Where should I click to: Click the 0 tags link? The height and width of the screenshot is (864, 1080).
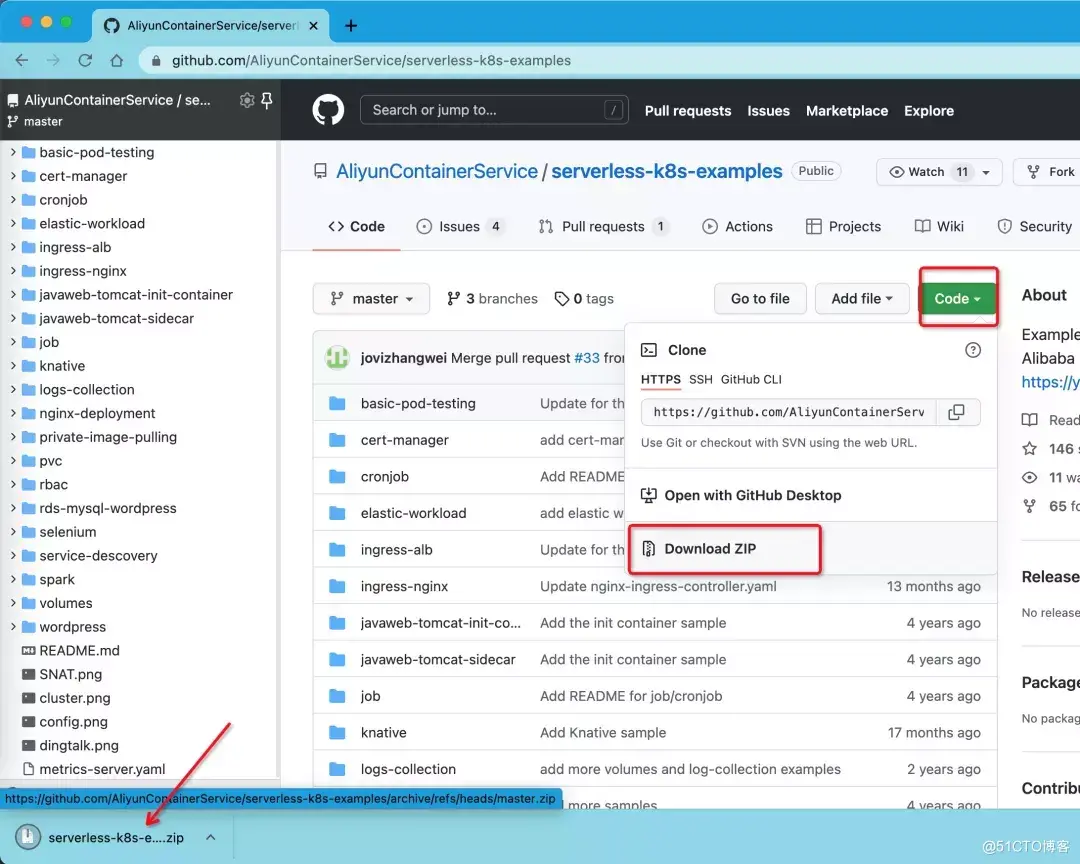(x=584, y=298)
